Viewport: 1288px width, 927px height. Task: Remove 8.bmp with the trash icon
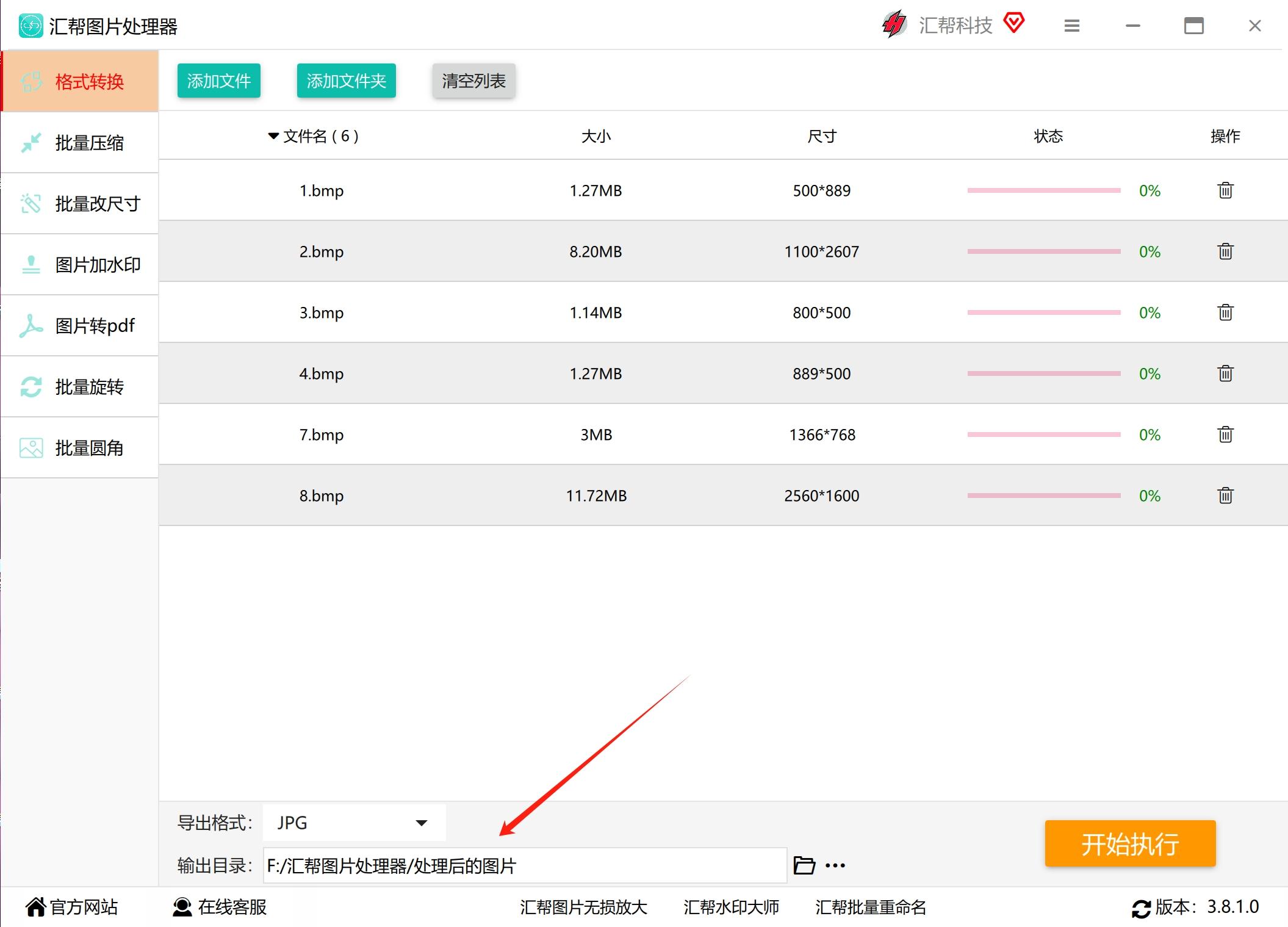[x=1225, y=496]
